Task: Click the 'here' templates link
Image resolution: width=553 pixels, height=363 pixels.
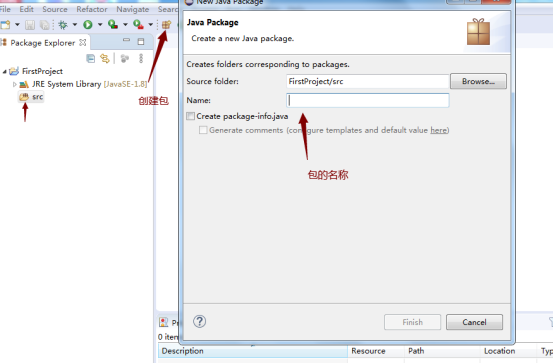Action: pos(438,130)
